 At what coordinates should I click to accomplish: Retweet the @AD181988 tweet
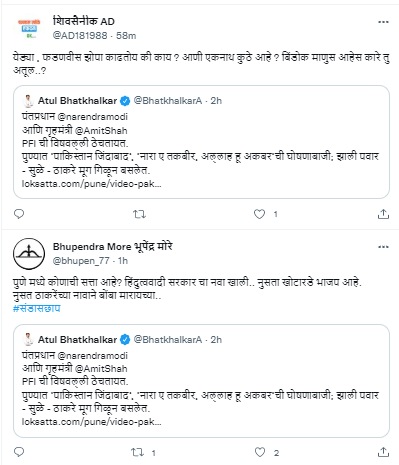[x=139, y=214]
